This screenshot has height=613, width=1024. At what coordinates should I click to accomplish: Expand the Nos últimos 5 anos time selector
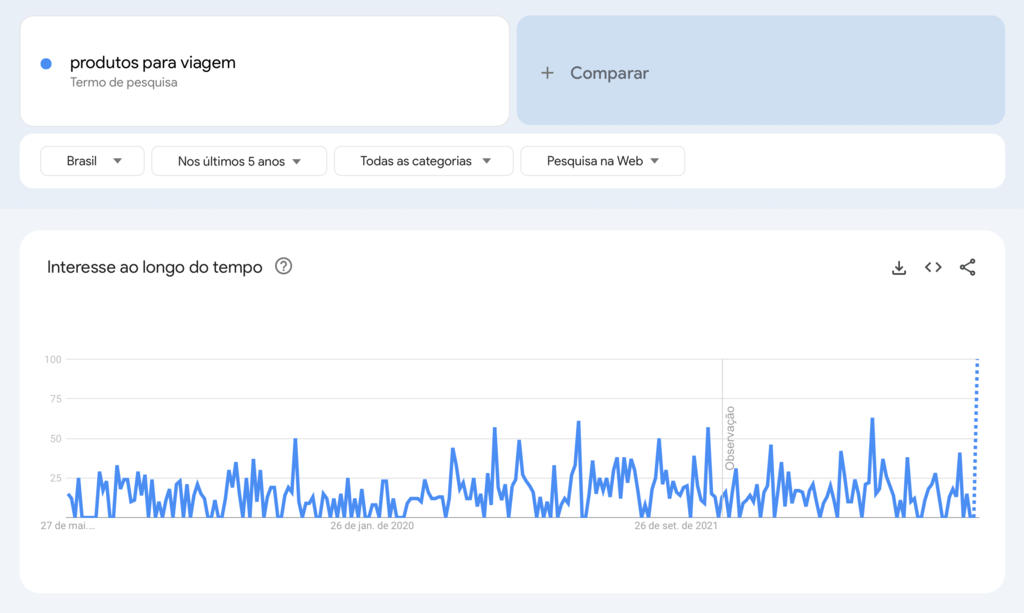point(239,160)
